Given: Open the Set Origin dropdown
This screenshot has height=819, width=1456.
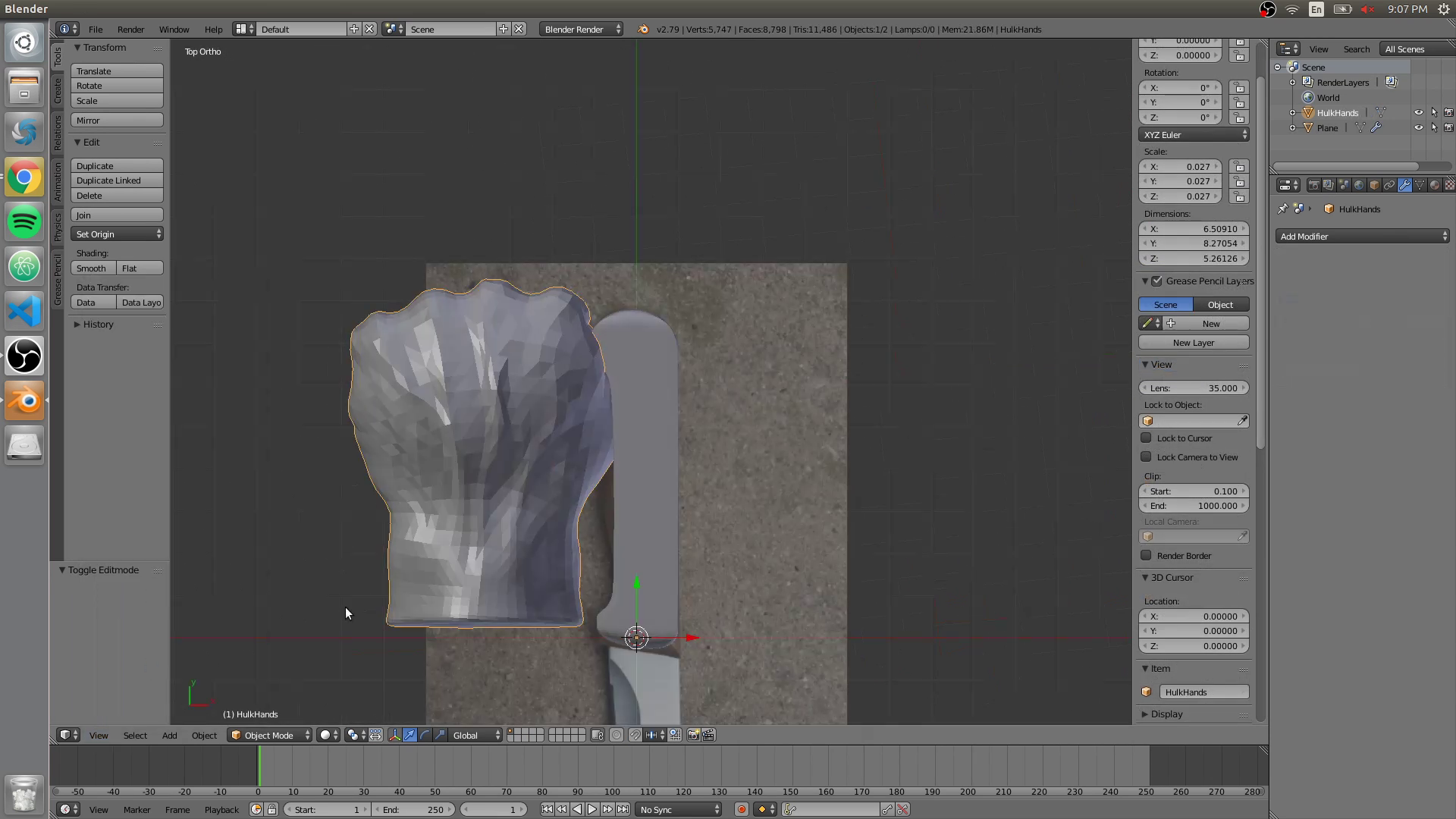Looking at the screenshot, I should (118, 234).
